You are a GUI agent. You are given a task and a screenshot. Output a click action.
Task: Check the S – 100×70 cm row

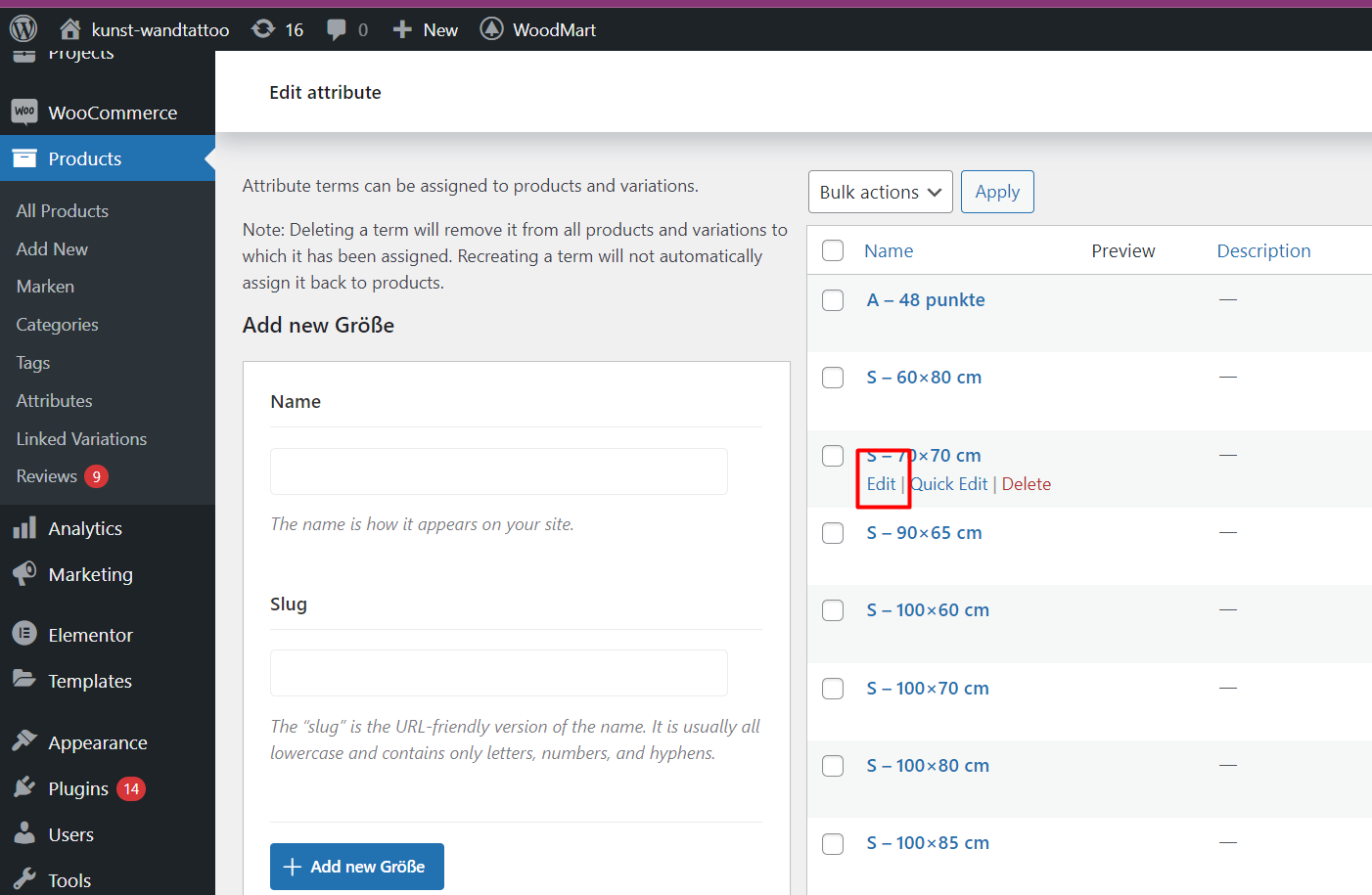833,689
